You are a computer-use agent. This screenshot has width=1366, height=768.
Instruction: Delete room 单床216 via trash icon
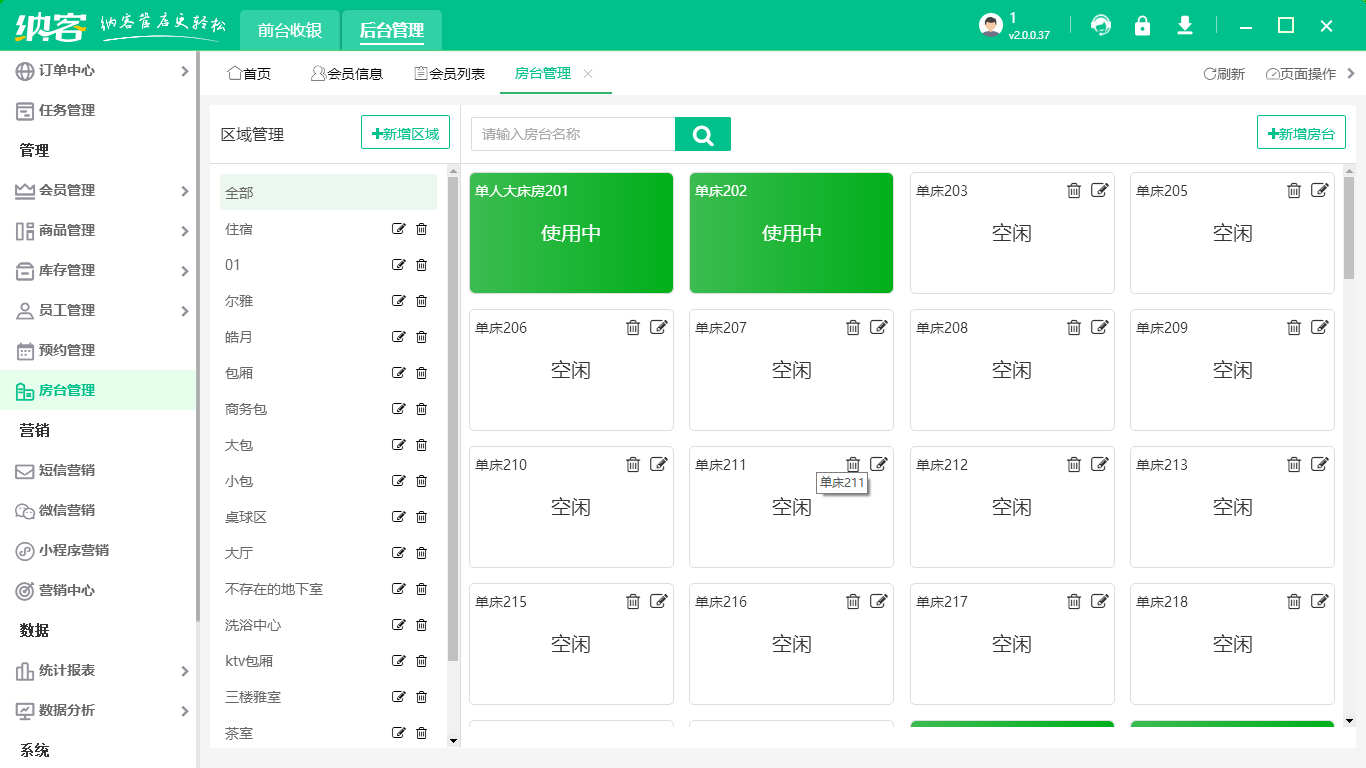pyautogui.click(x=853, y=601)
